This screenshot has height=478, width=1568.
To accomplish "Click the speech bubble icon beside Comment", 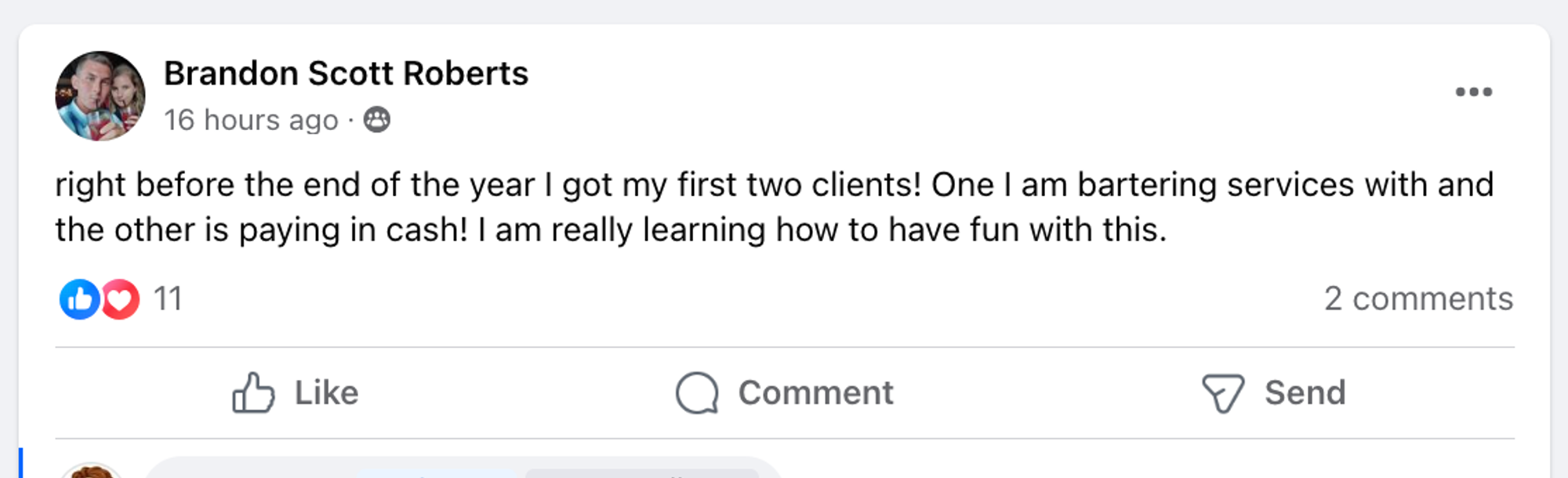I will 697,393.
